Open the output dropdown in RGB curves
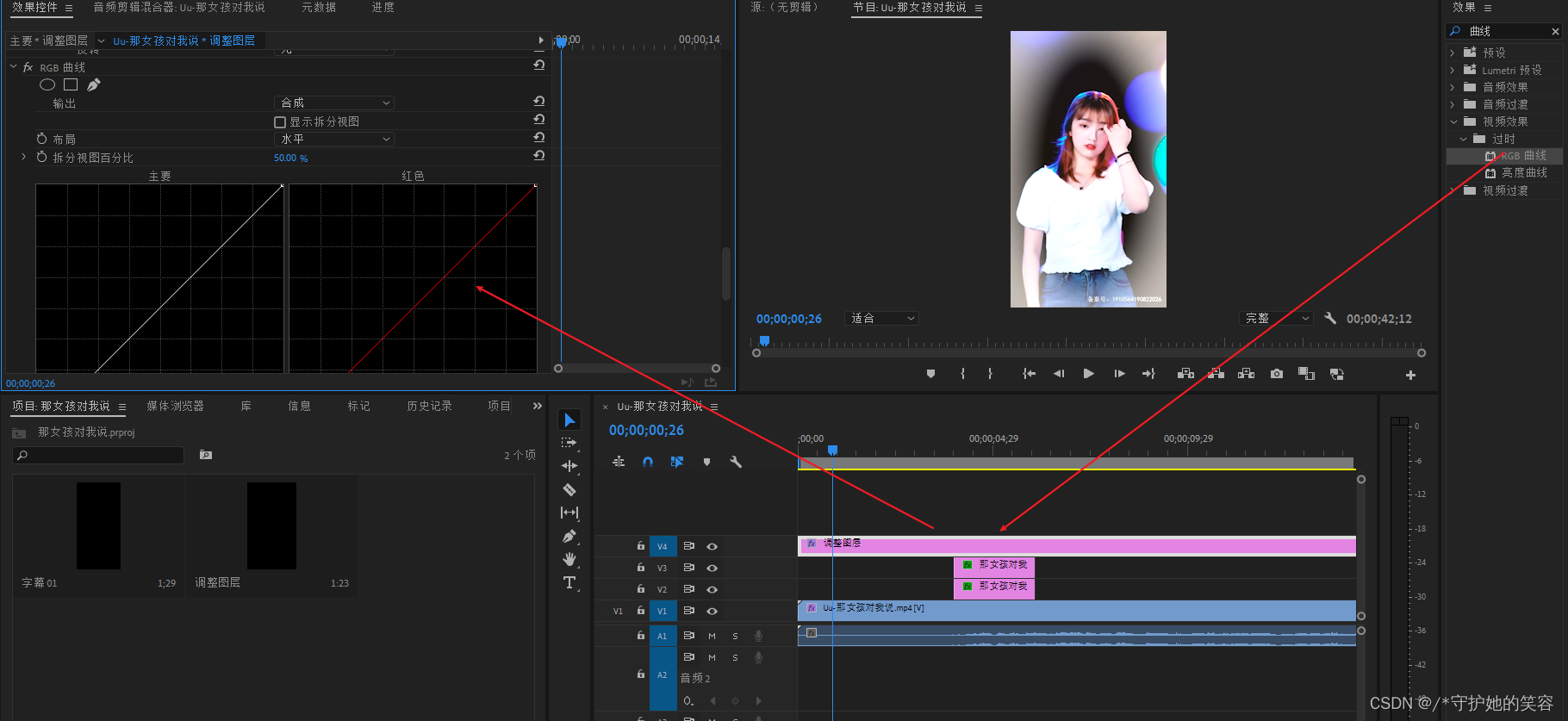This screenshot has height=721, width=1568. tap(334, 103)
